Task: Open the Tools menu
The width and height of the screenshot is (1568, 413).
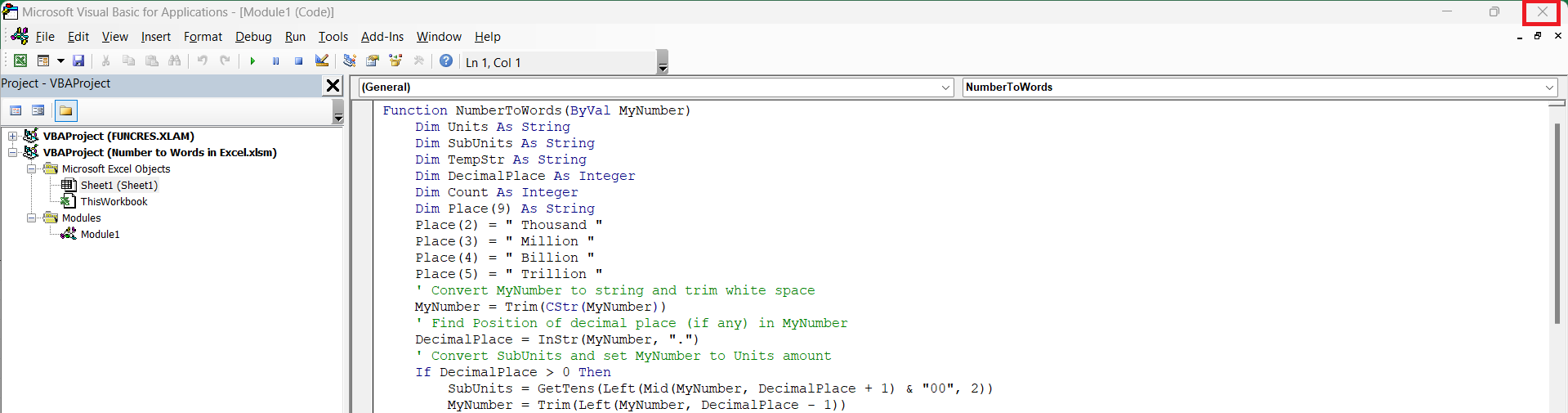Action: (333, 37)
